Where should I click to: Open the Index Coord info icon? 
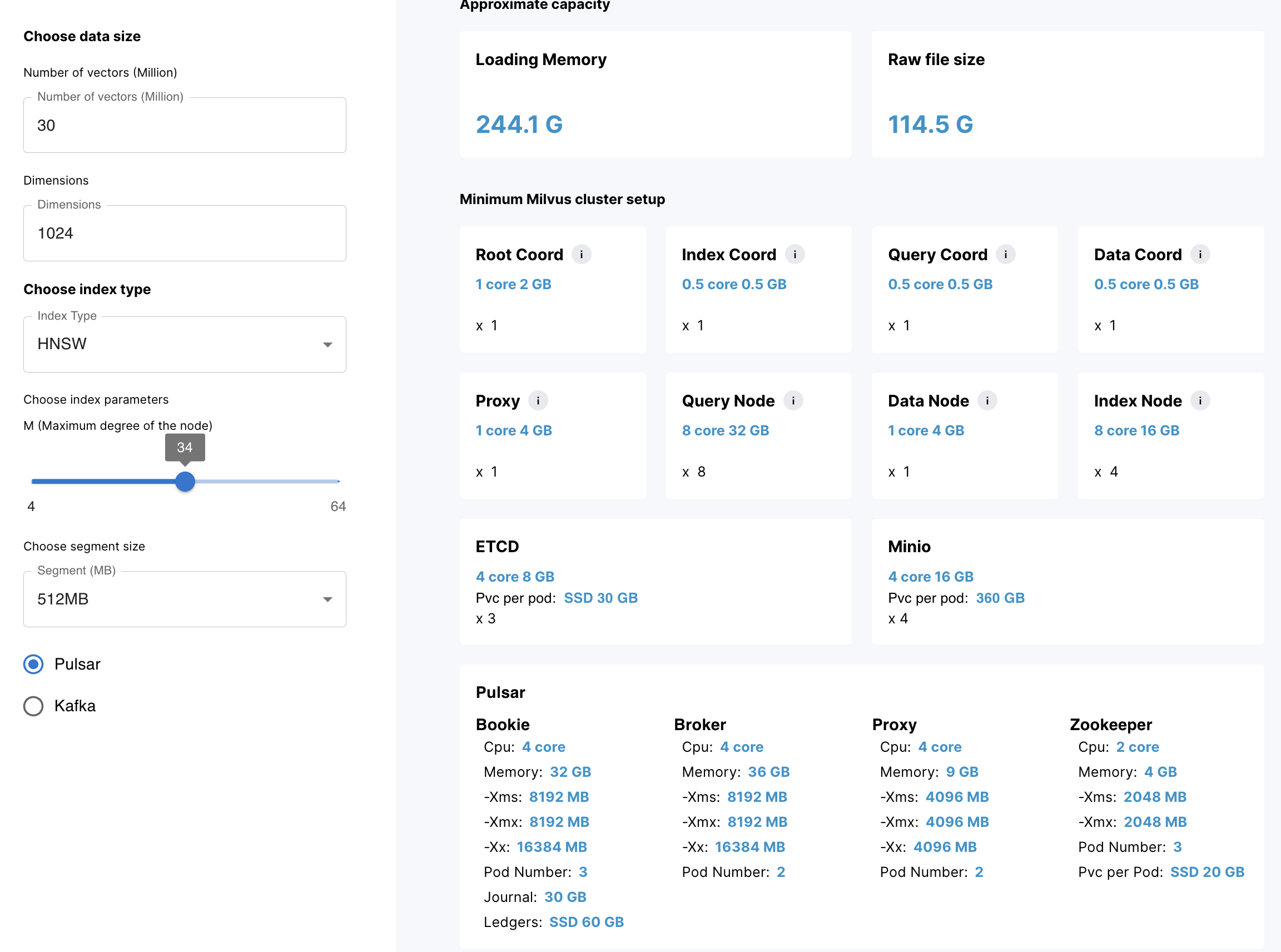coord(795,254)
